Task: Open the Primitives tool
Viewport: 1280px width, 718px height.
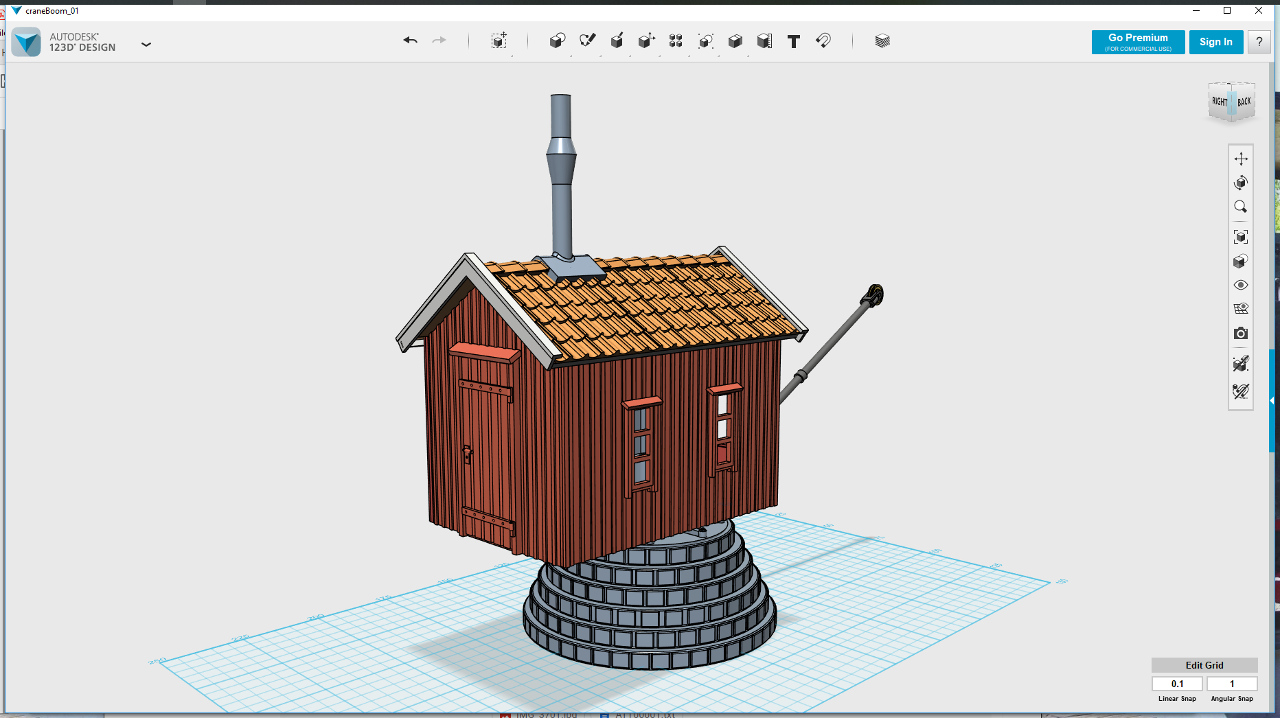Action: [x=558, y=41]
